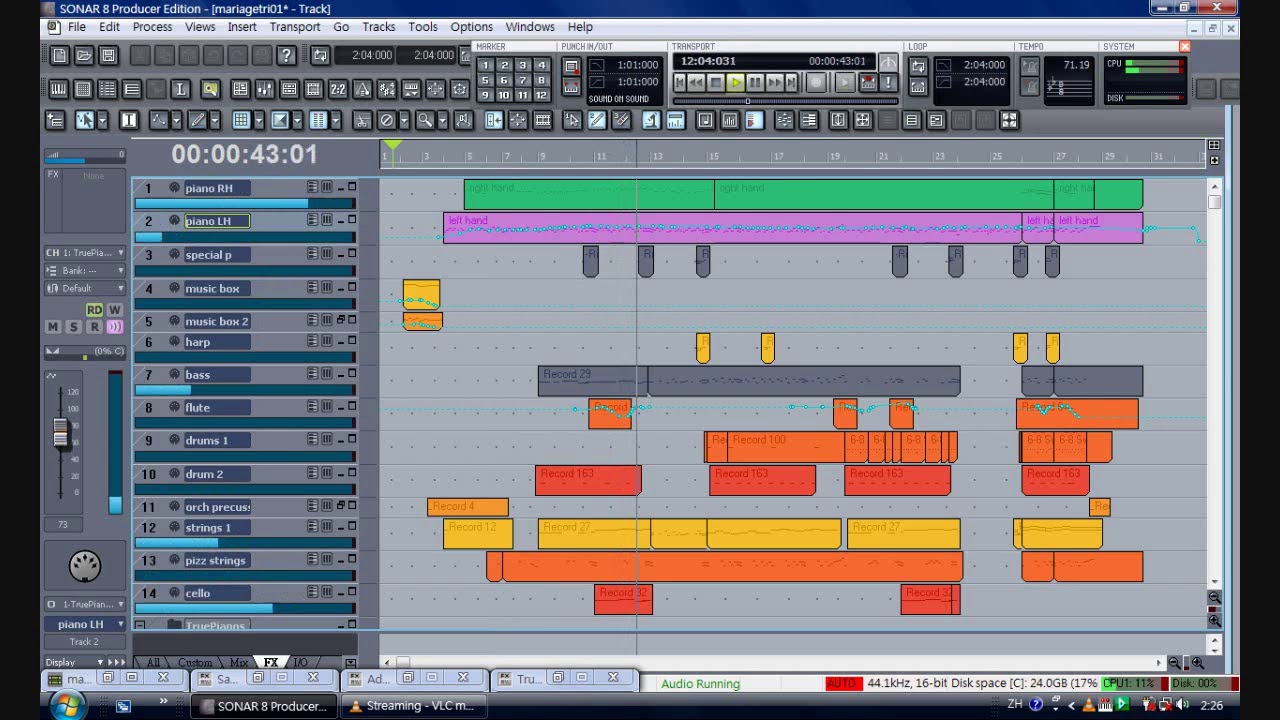Open the Staff view 2:2 meter icon
Screen dimensions: 1280x720
click(338, 90)
